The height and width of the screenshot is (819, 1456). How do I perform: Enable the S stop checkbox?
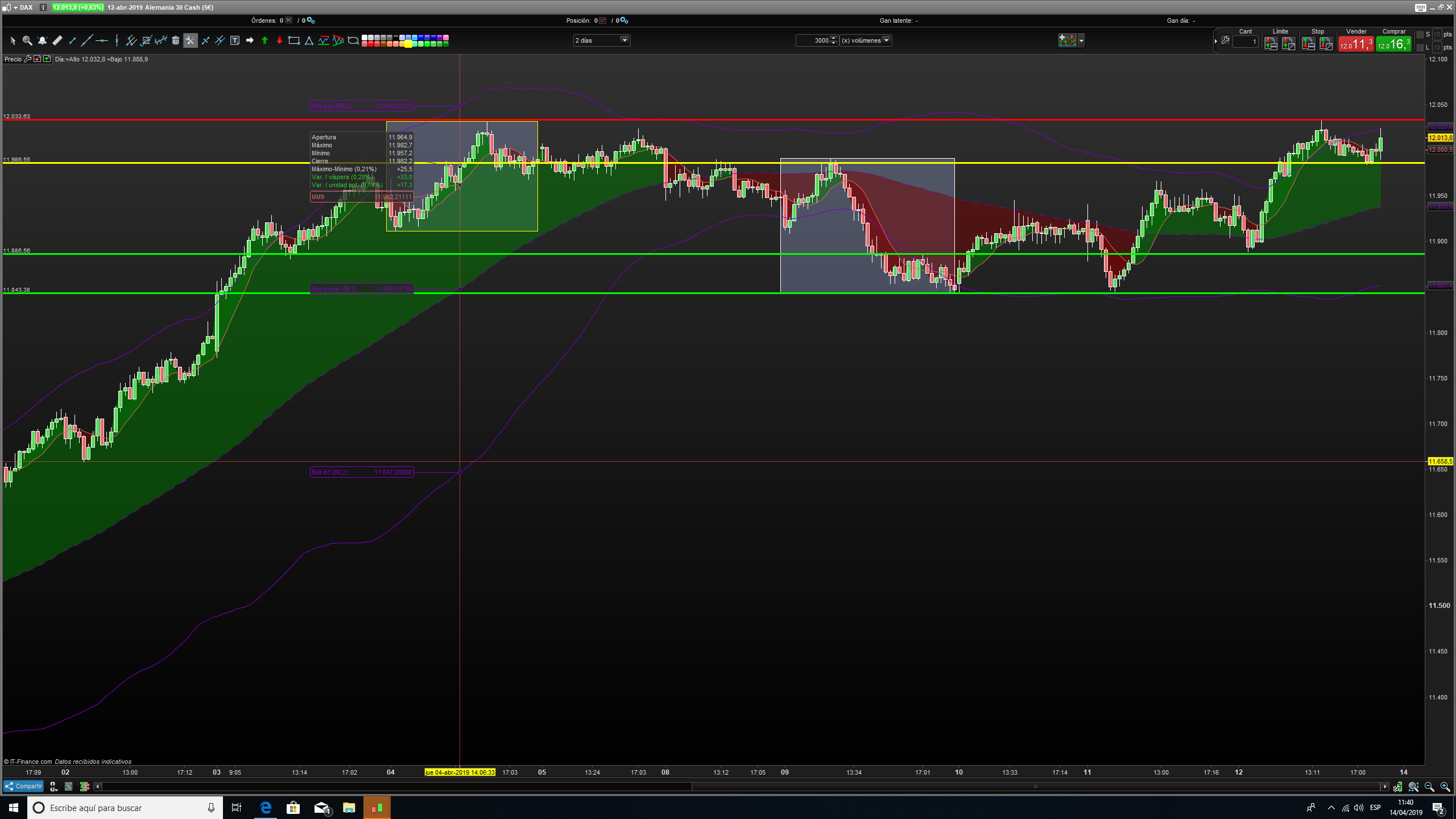coord(1420,35)
